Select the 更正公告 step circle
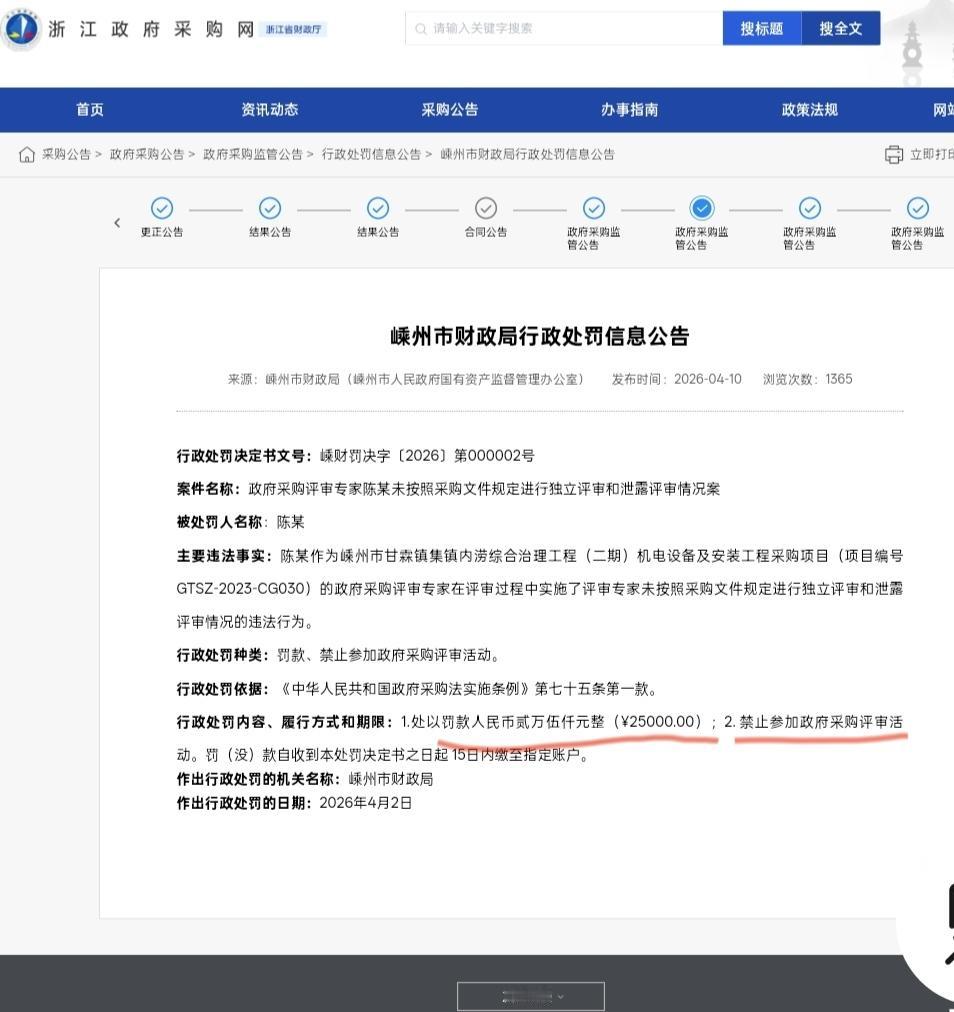954x1012 pixels. 162,208
